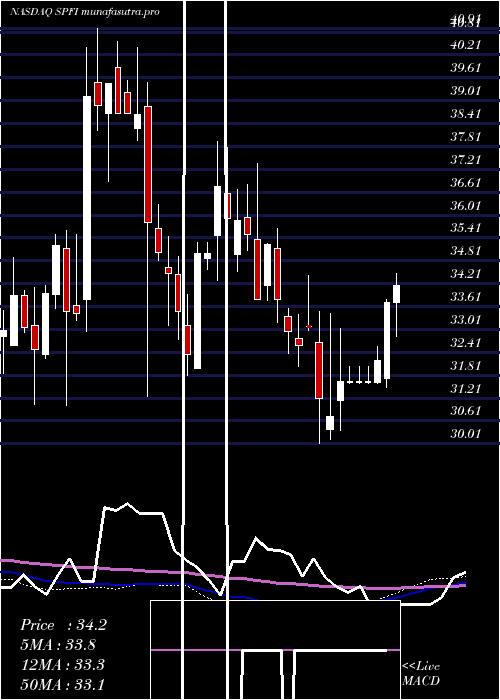The width and height of the screenshot is (500, 700).
Task: Click the 37.21 price axis label
Action: coord(465,159)
